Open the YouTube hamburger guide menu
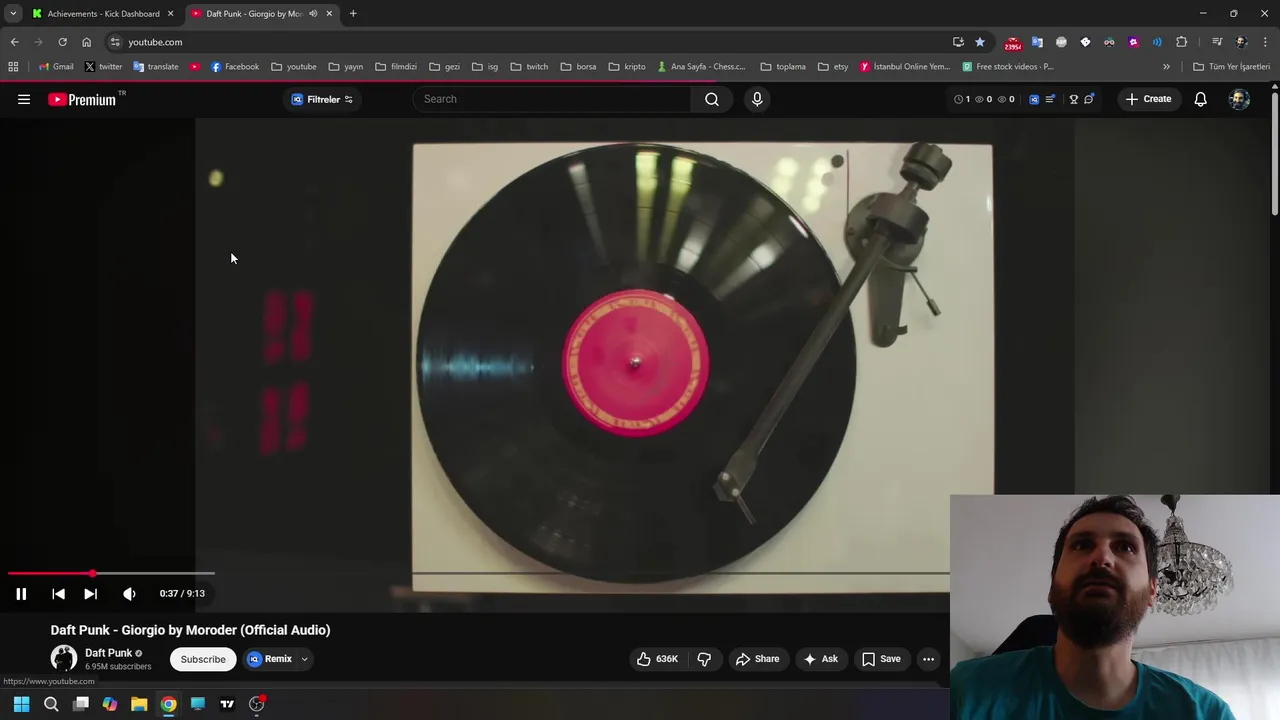1280x720 pixels. (24, 99)
